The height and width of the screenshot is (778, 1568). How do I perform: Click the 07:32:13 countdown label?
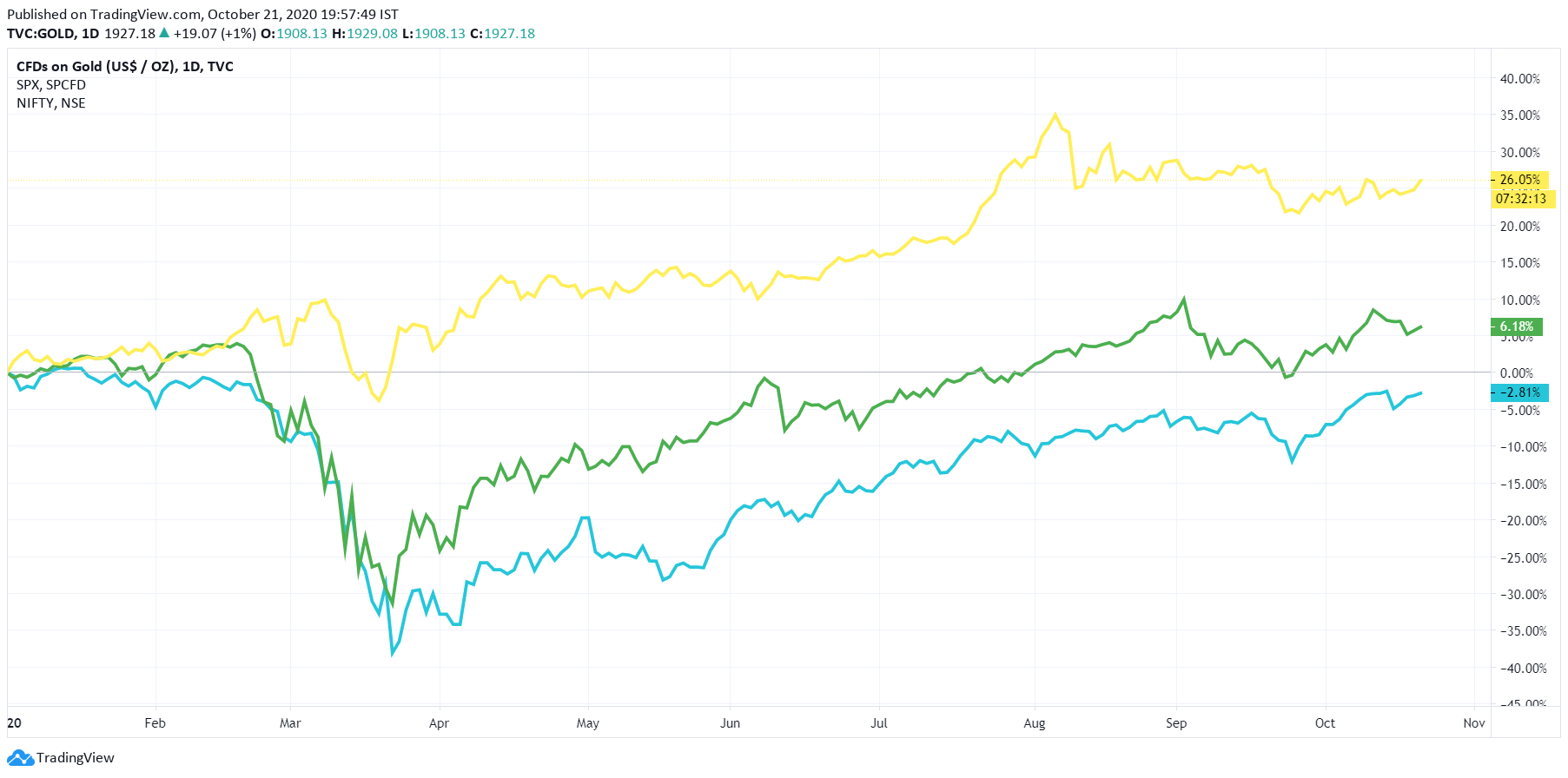click(1522, 199)
